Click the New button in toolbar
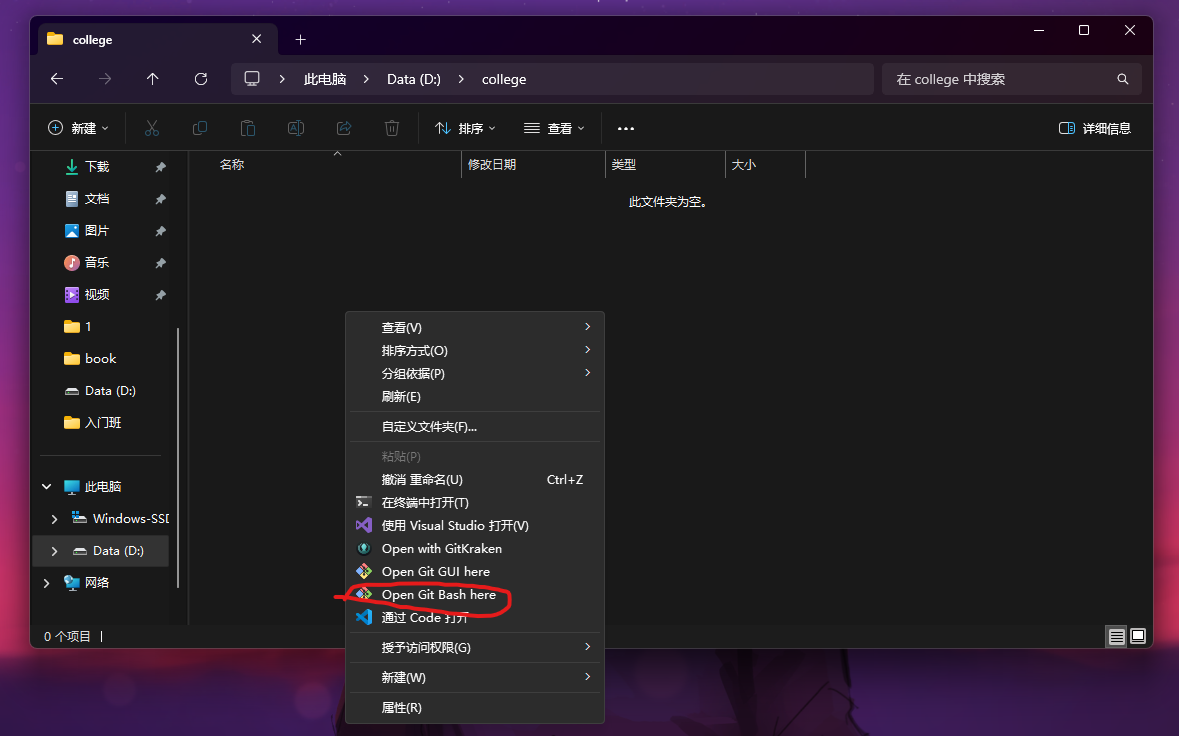 (x=79, y=128)
